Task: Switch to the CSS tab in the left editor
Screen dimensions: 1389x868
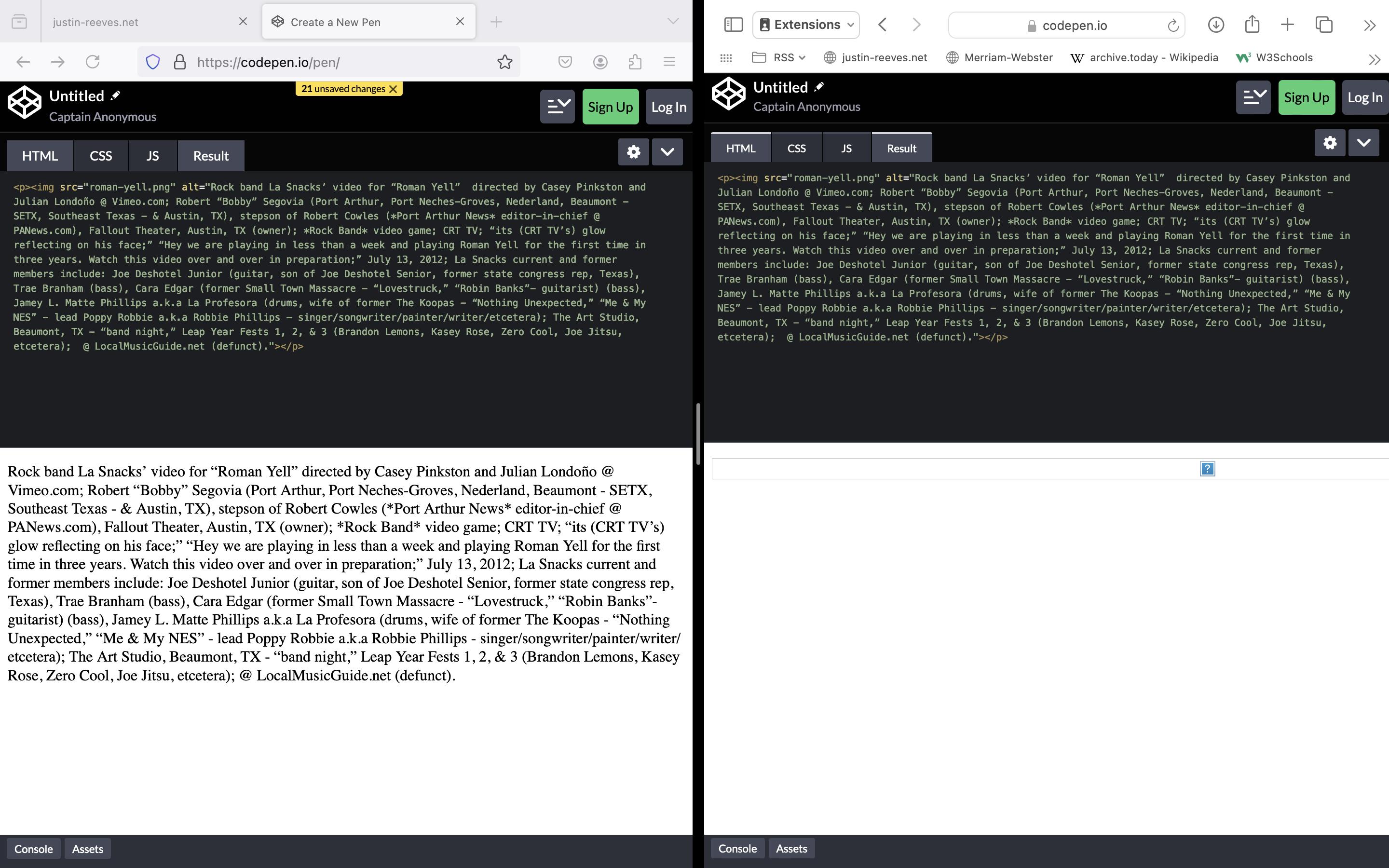Action: pyautogui.click(x=100, y=156)
